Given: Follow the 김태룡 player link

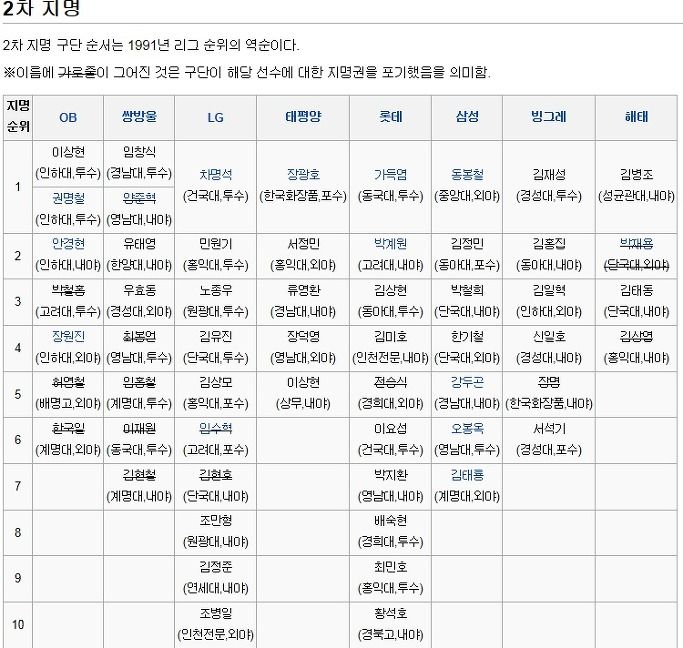Looking at the screenshot, I should [467, 475].
